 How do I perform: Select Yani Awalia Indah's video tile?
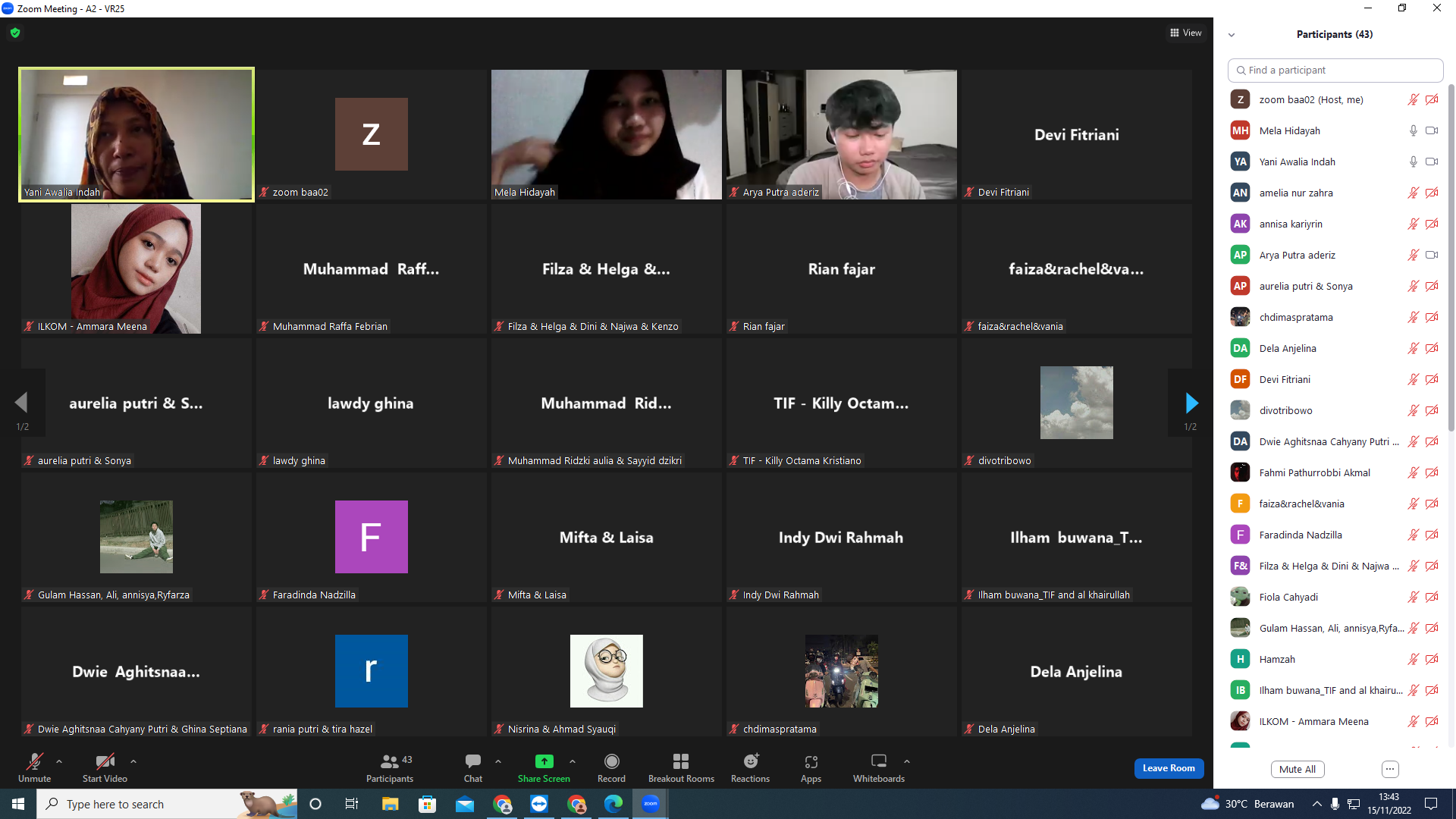tap(136, 134)
